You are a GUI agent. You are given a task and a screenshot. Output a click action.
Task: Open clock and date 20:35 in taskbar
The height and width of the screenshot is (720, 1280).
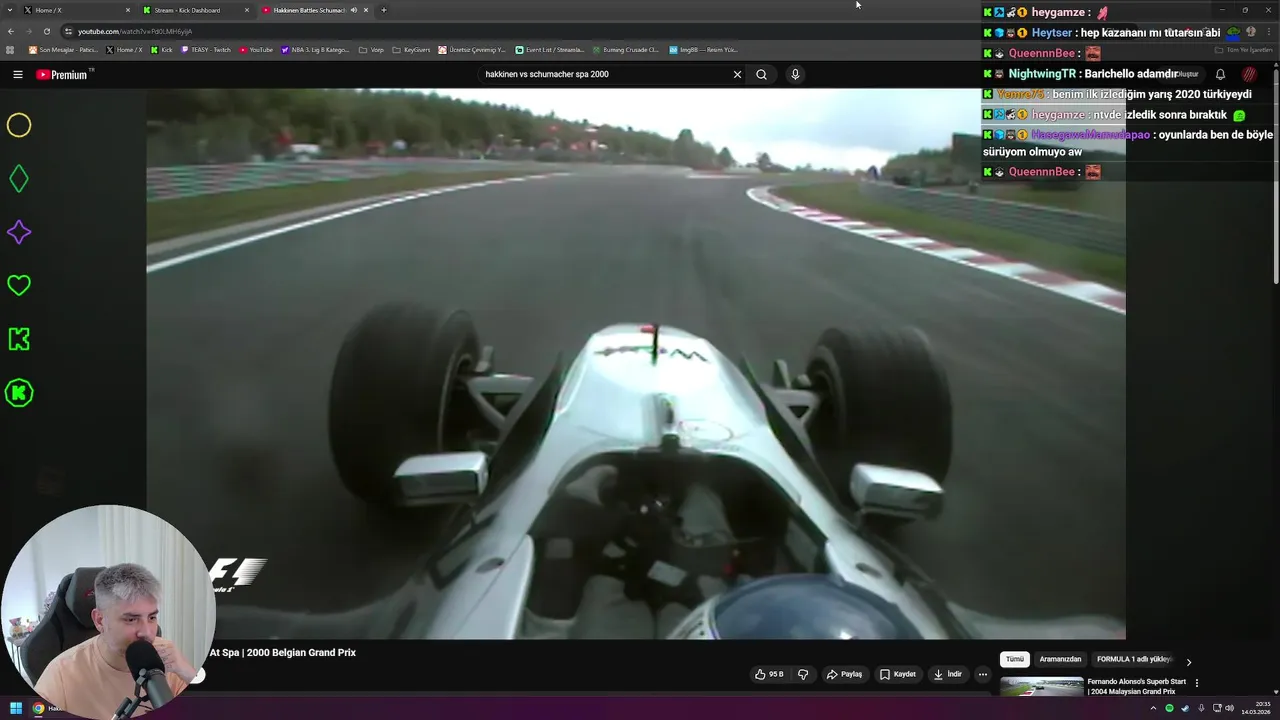click(x=1256, y=708)
